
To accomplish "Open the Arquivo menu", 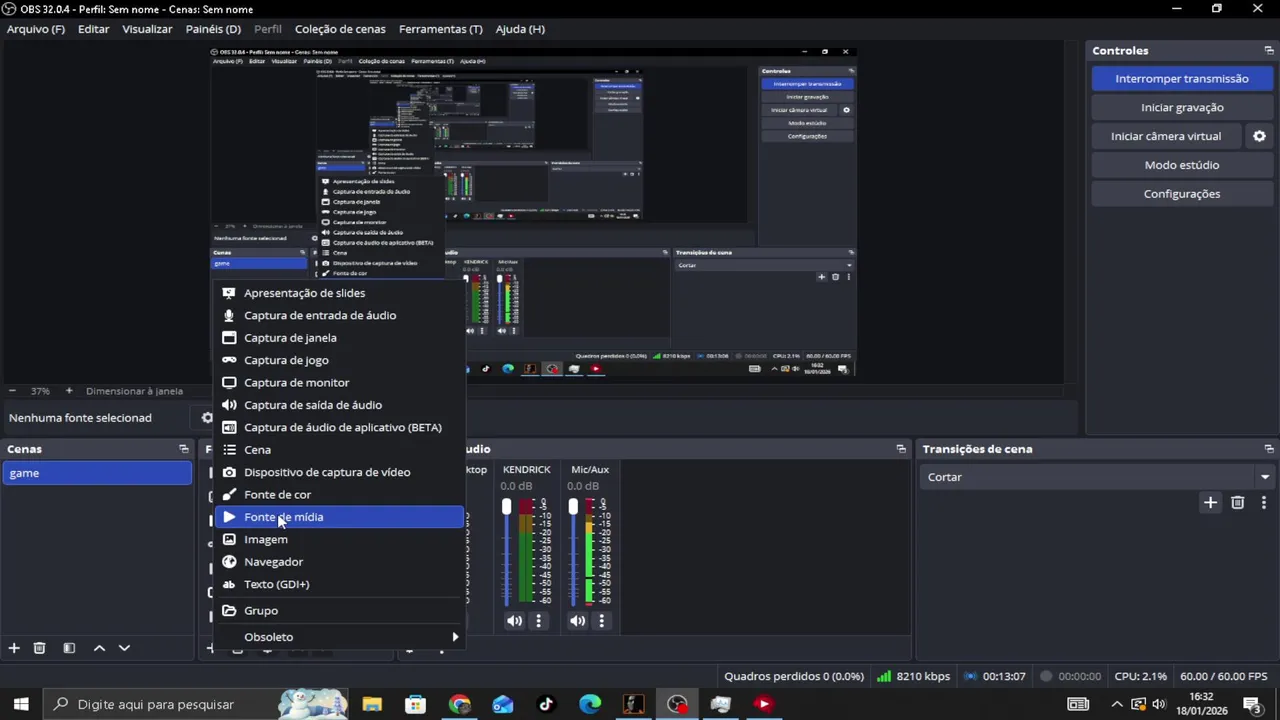I will pos(36,29).
